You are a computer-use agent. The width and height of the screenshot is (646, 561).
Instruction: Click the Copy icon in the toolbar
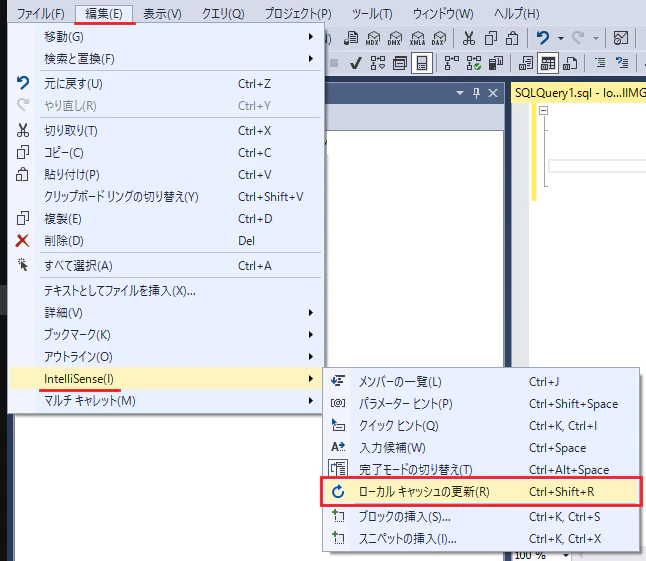coord(491,38)
